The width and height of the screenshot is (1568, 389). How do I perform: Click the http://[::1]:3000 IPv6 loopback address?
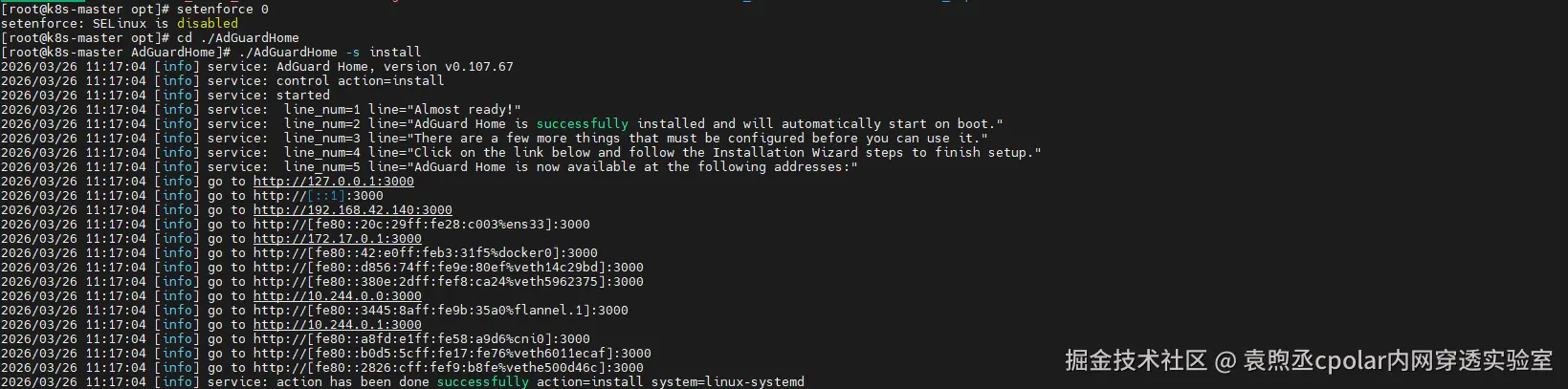(x=319, y=196)
